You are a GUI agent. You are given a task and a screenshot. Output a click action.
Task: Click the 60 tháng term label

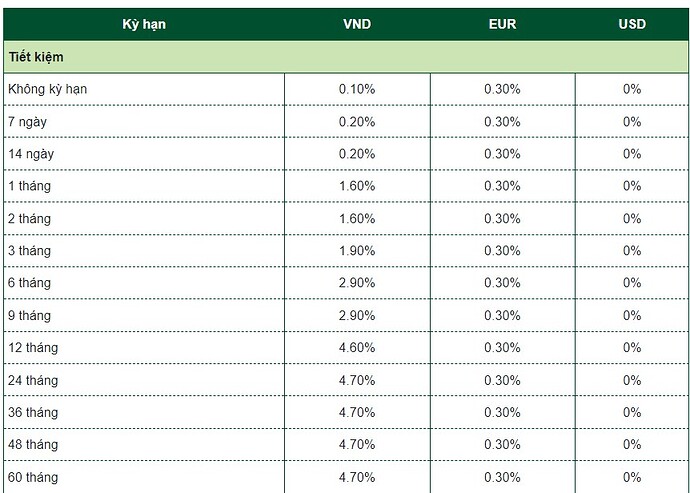point(33,477)
